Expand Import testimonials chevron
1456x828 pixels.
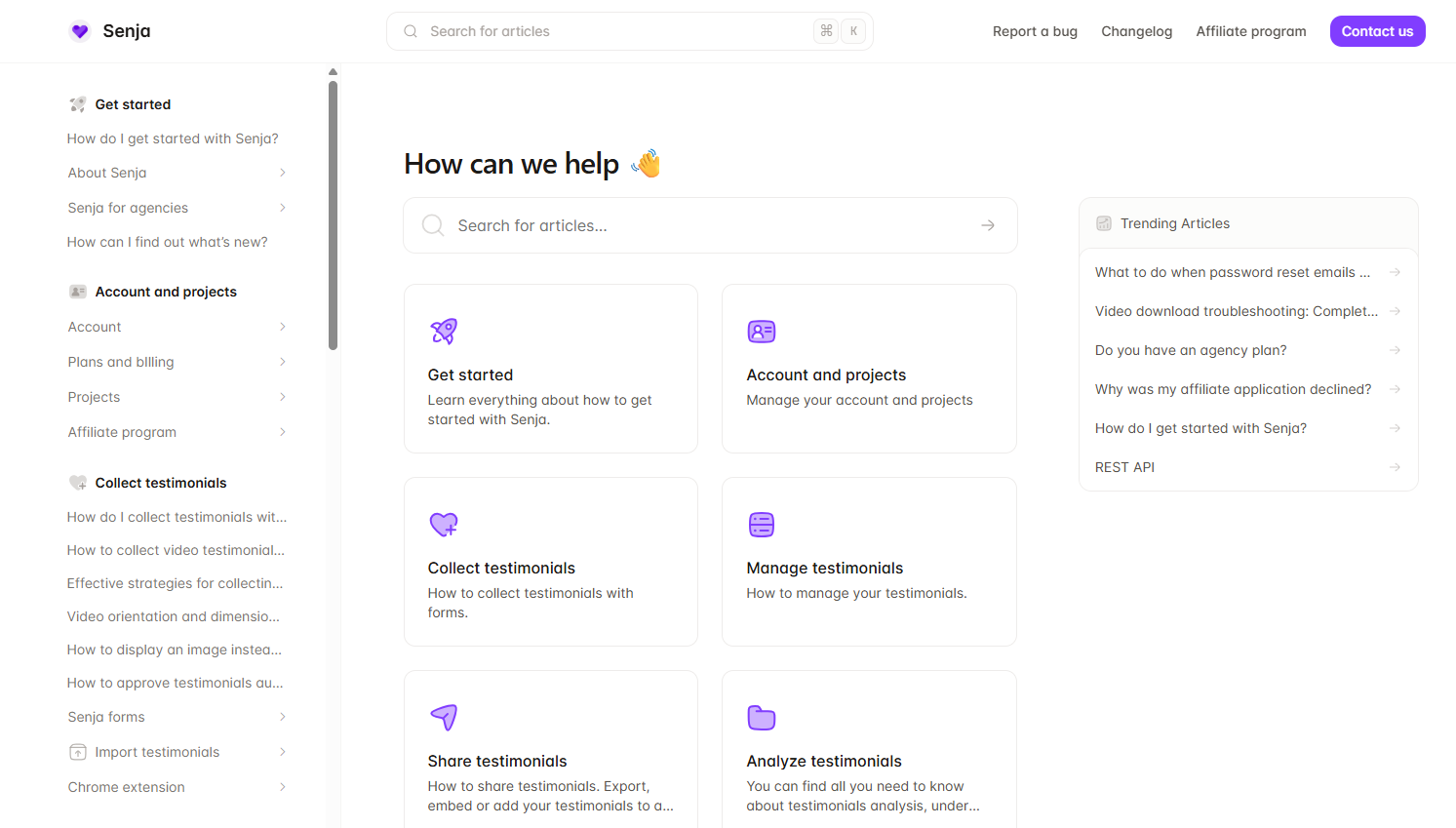[283, 752]
